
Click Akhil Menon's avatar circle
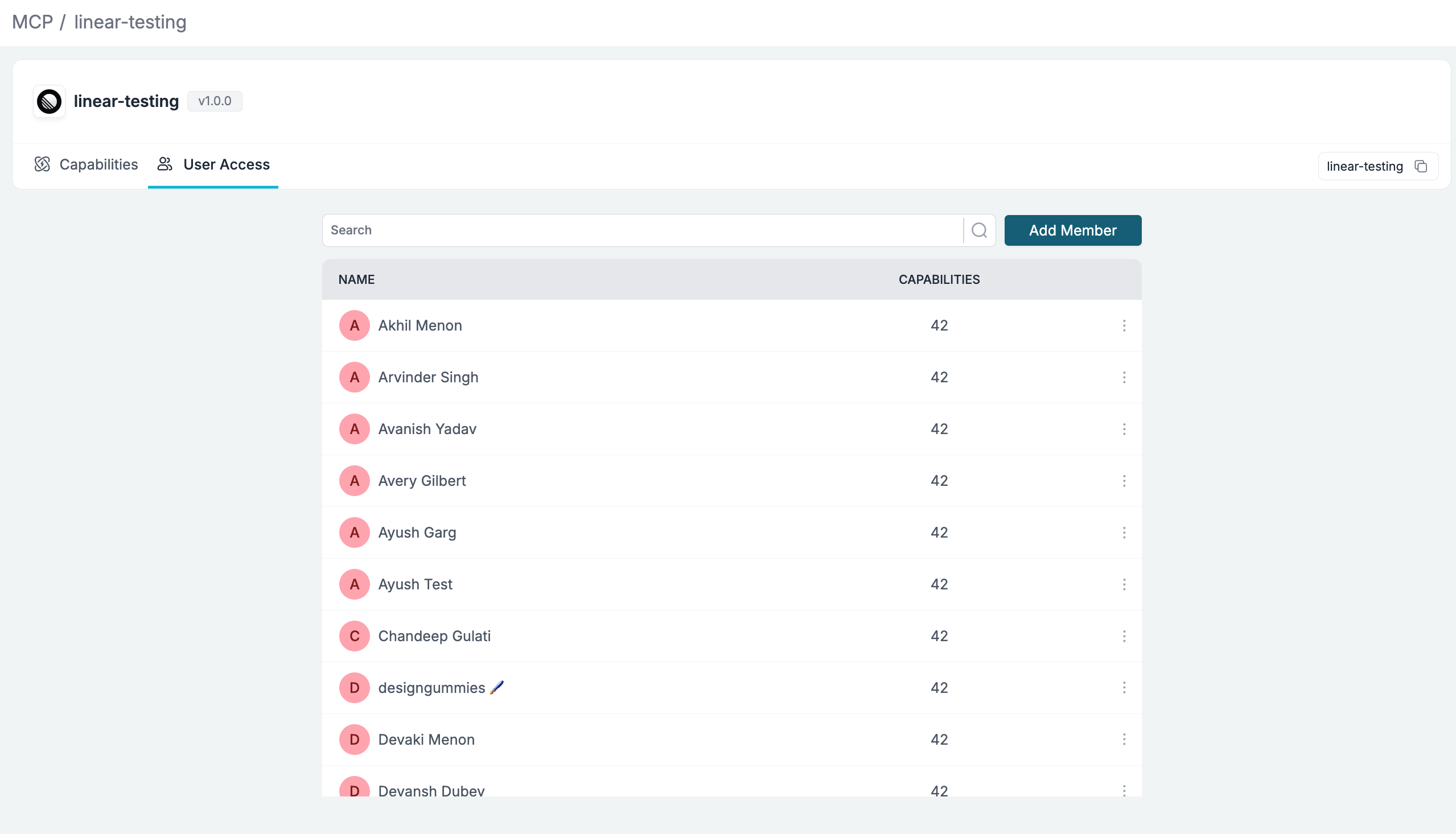pyautogui.click(x=354, y=325)
